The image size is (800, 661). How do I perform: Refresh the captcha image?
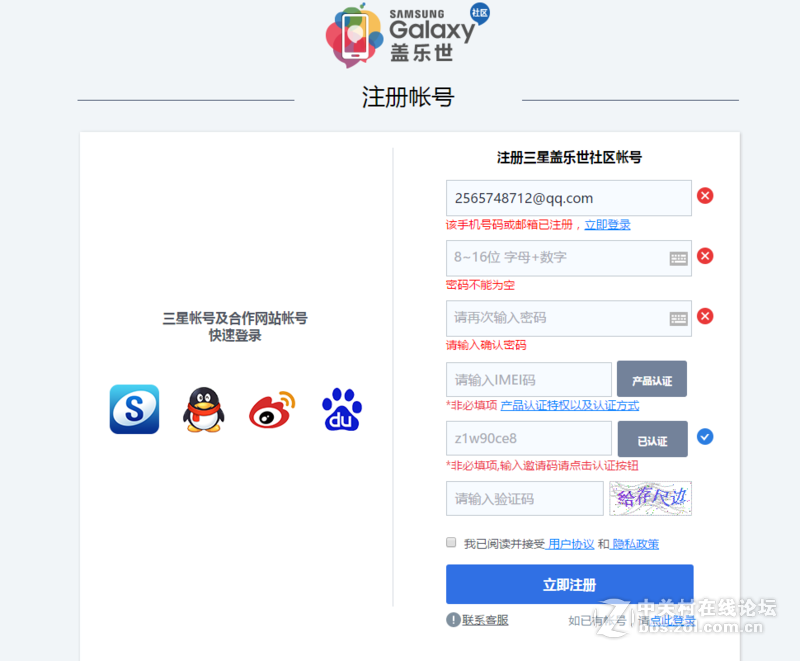tap(651, 498)
